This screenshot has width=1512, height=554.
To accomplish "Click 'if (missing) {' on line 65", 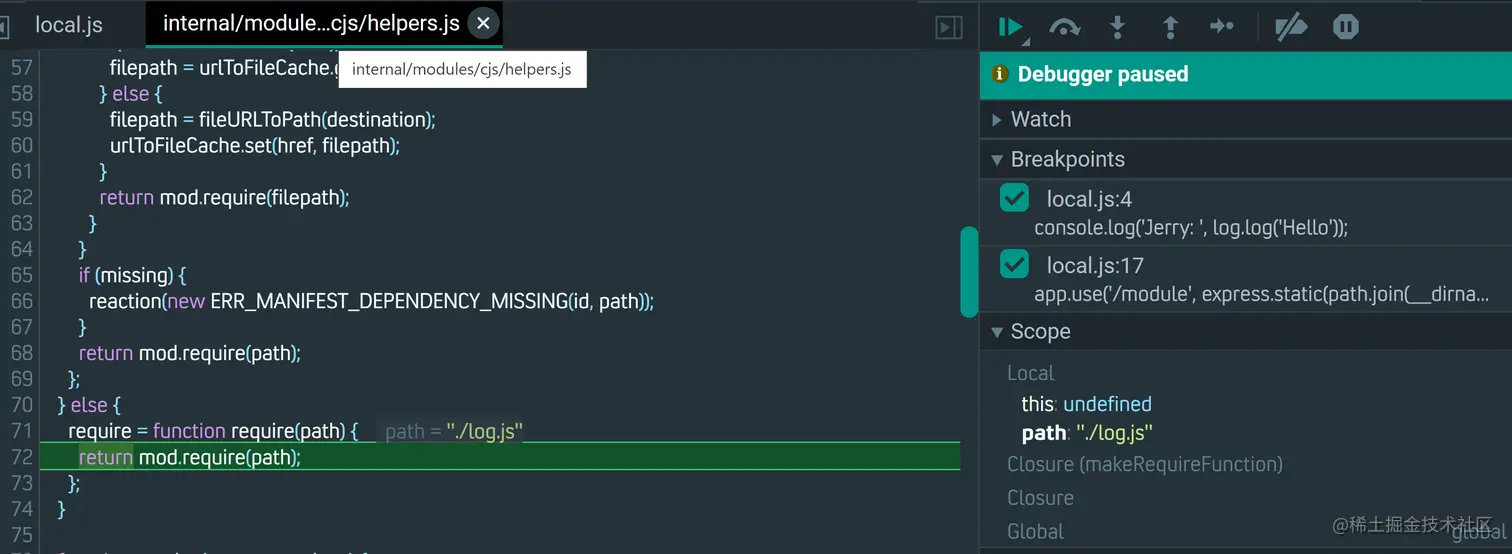I will pyautogui.click(x=133, y=275).
